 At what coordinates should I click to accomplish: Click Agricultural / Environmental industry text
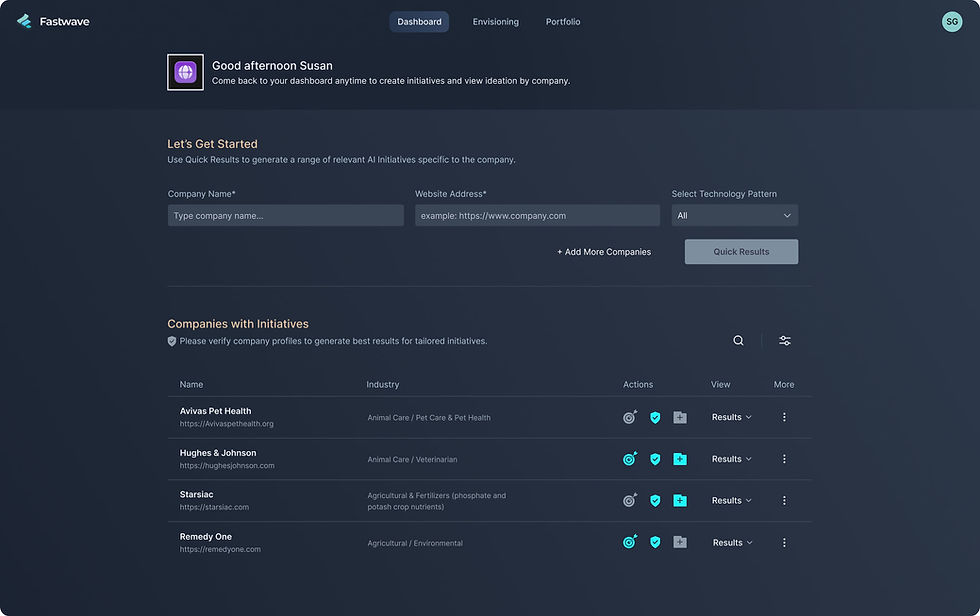415,543
